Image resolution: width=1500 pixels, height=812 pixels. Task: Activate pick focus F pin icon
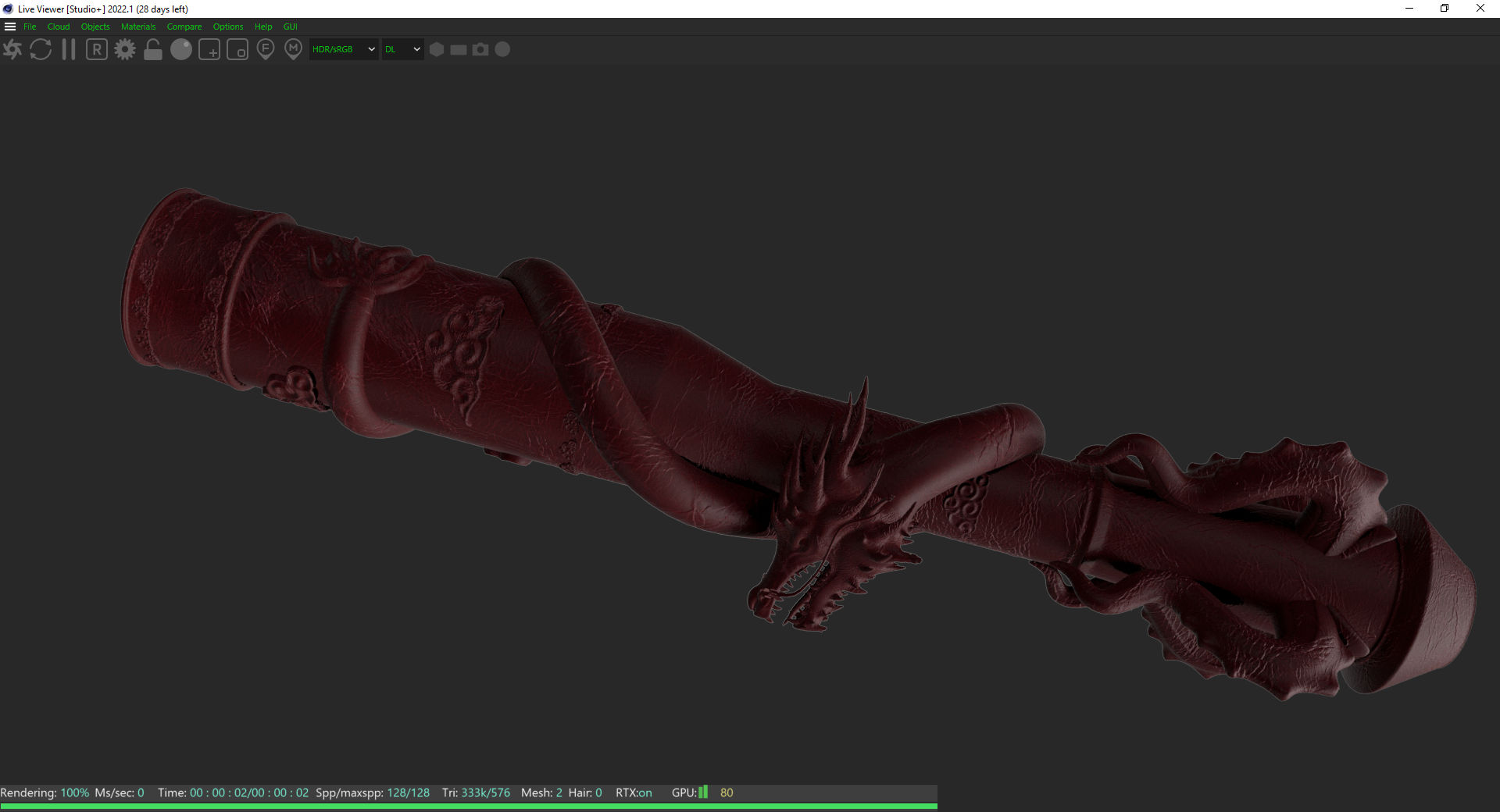[266, 50]
